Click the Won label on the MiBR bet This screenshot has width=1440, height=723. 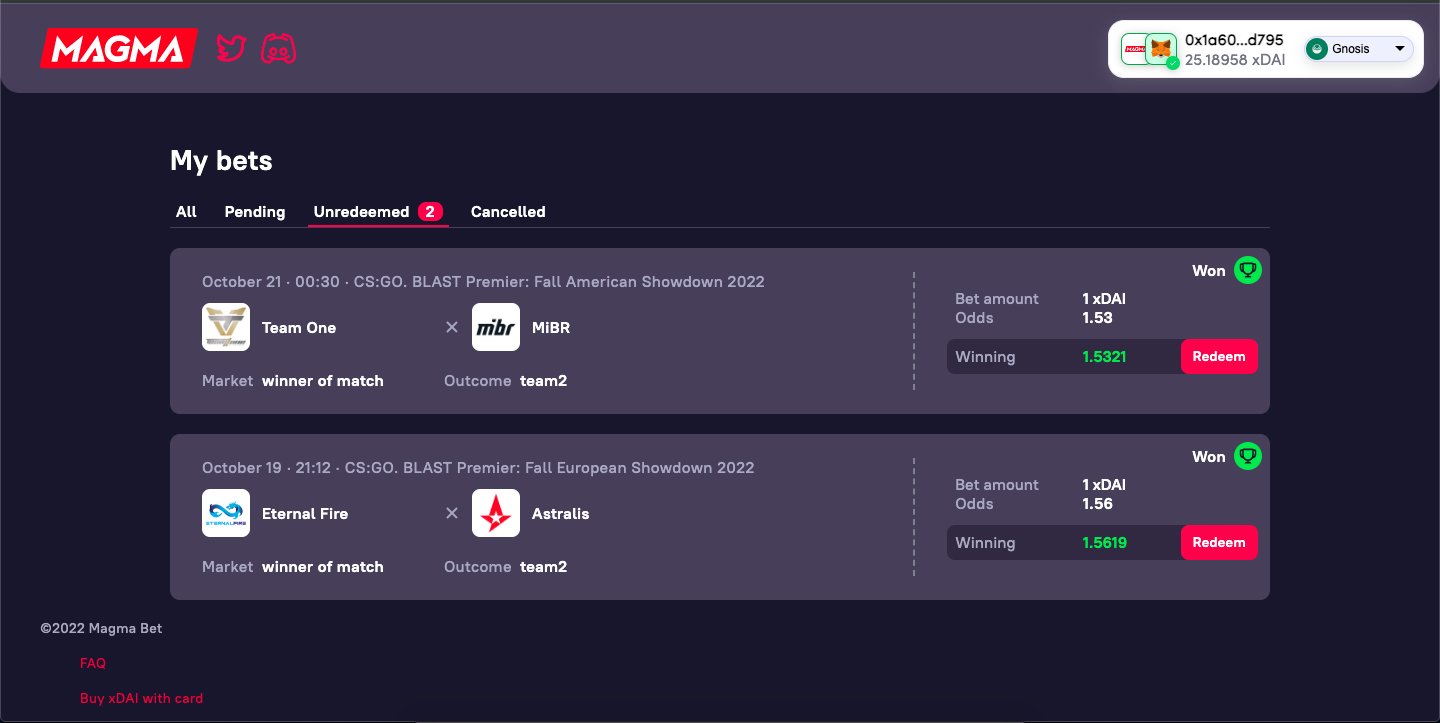pyautogui.click(x=1209, y=271)
